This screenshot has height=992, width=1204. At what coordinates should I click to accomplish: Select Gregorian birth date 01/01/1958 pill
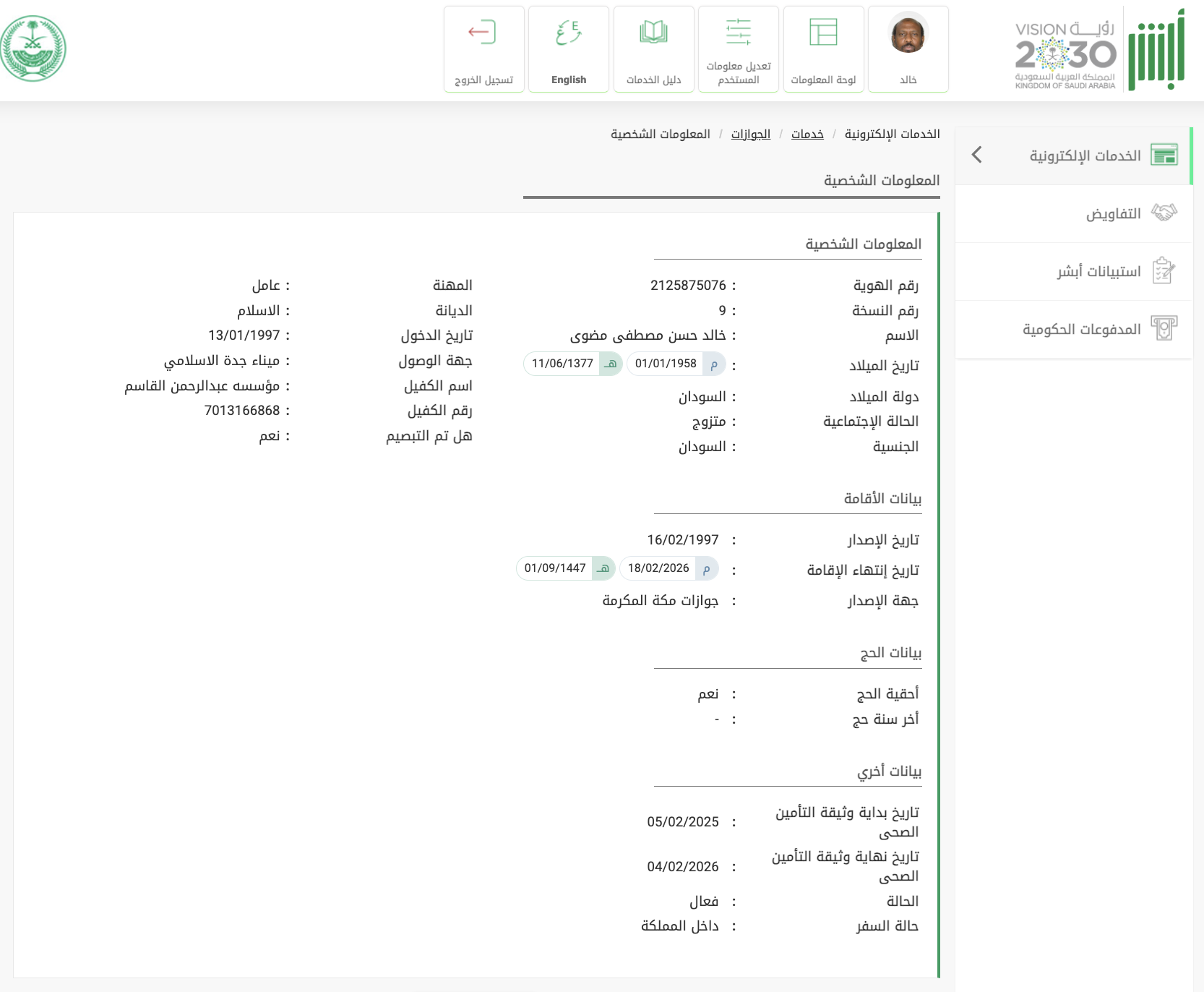pos(676,364)
